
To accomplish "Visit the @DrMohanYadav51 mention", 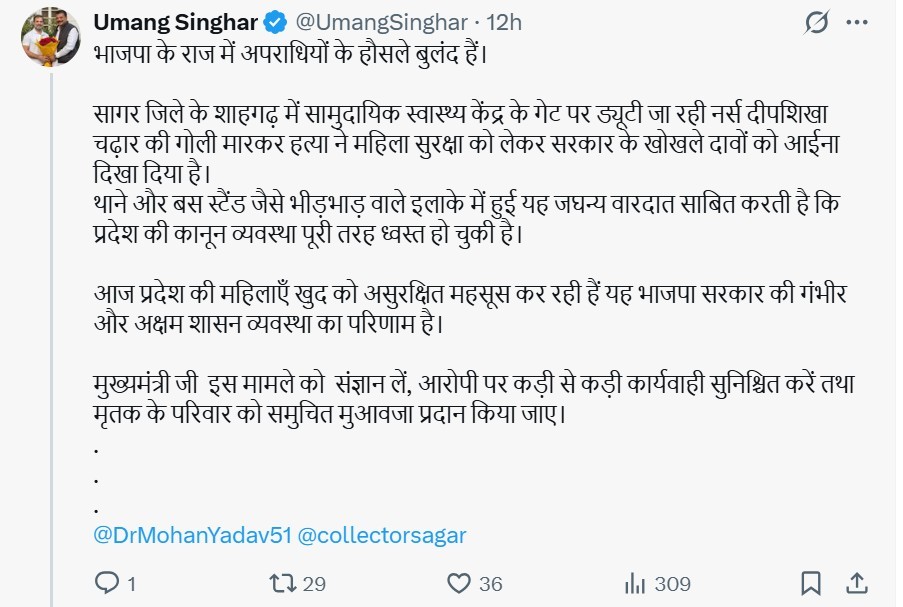I will tap(191, 535).
